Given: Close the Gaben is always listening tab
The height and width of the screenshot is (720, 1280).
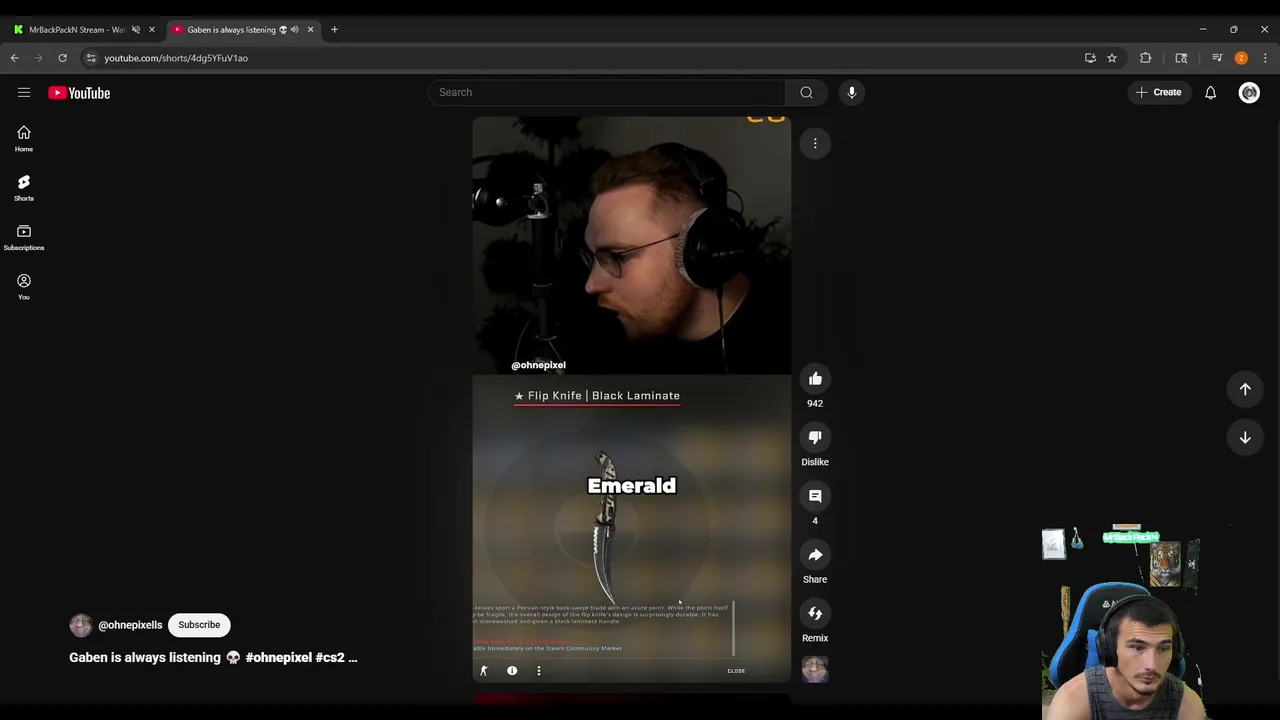Looking at the screenshot, I should 310,30.
